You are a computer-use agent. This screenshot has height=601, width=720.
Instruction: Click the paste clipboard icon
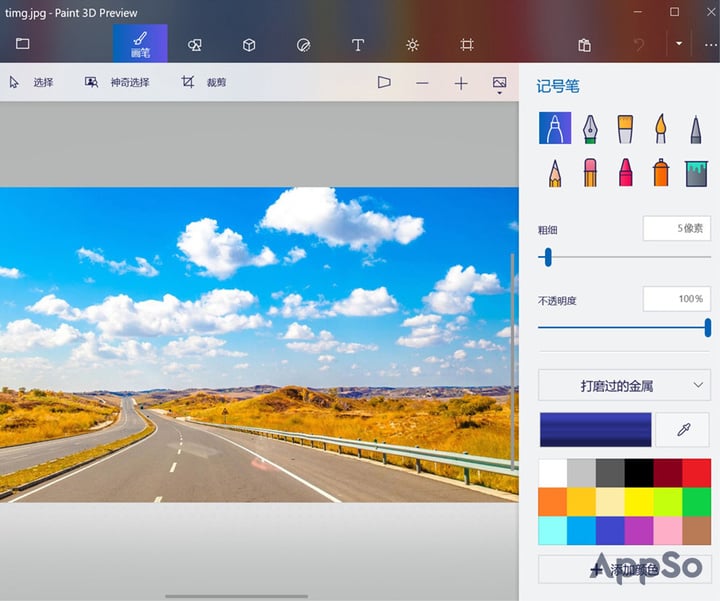(584, 45)
